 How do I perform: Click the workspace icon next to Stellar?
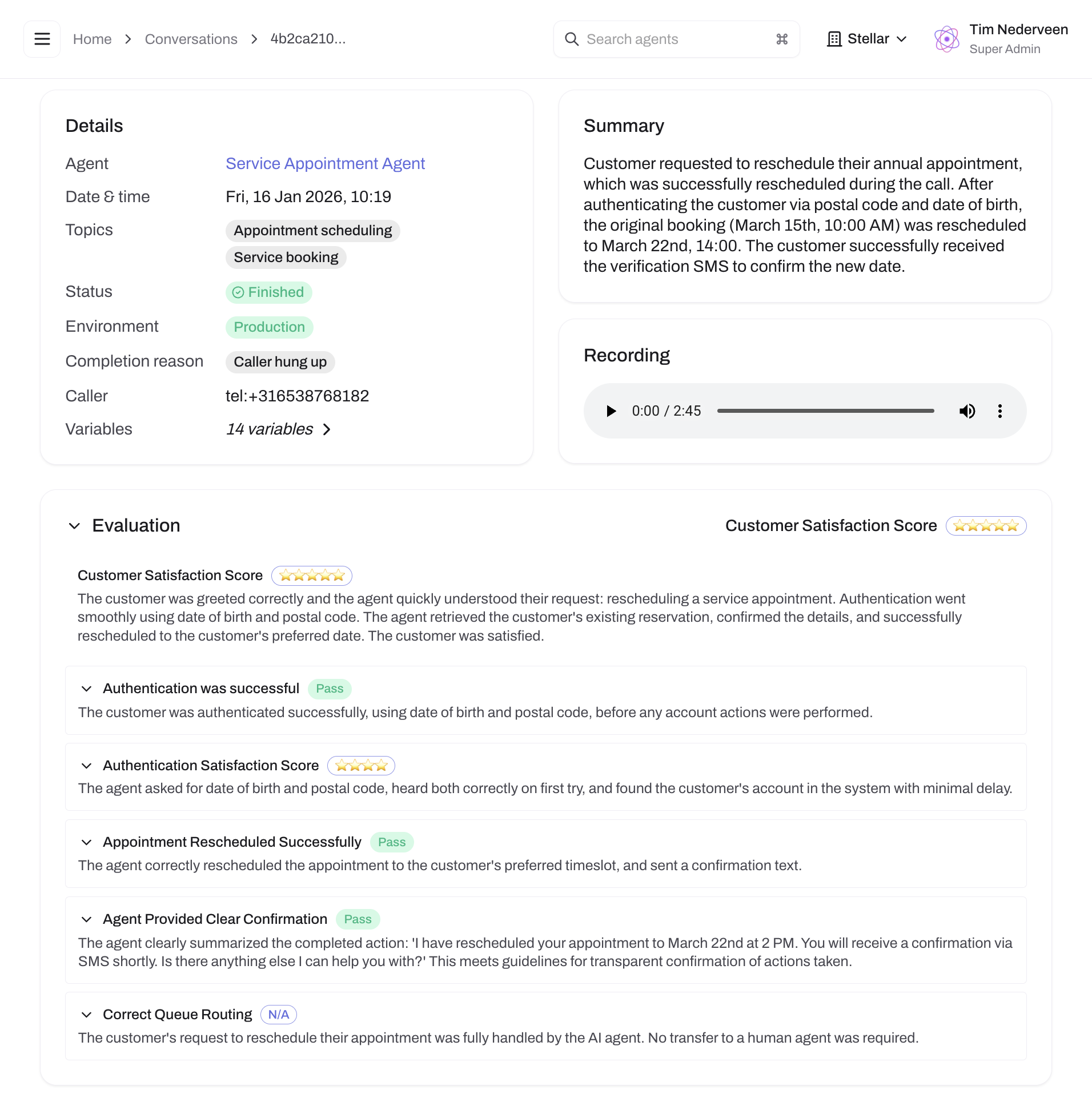[835, 38]
